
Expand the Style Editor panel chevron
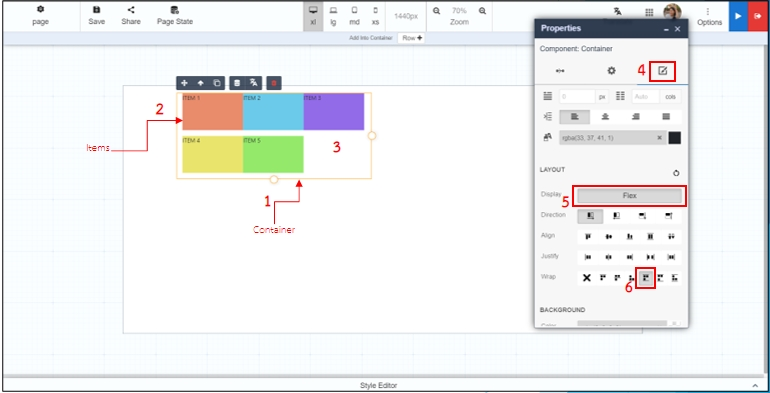[755, 386]
